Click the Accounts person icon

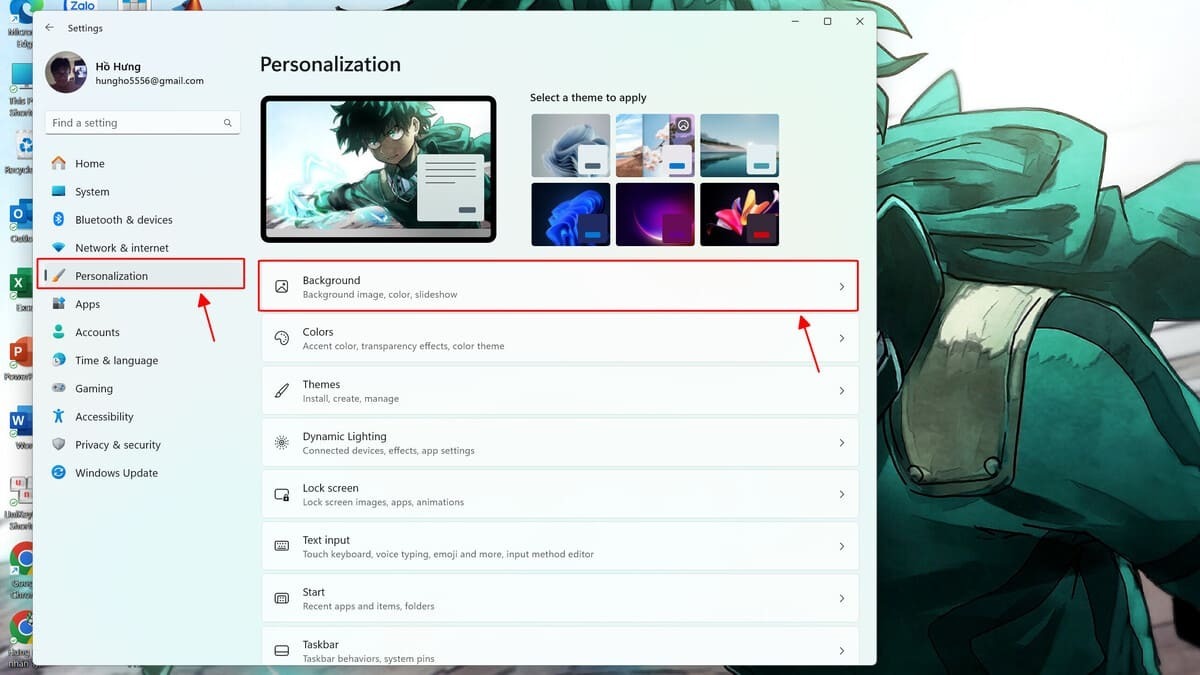[58, 332]
